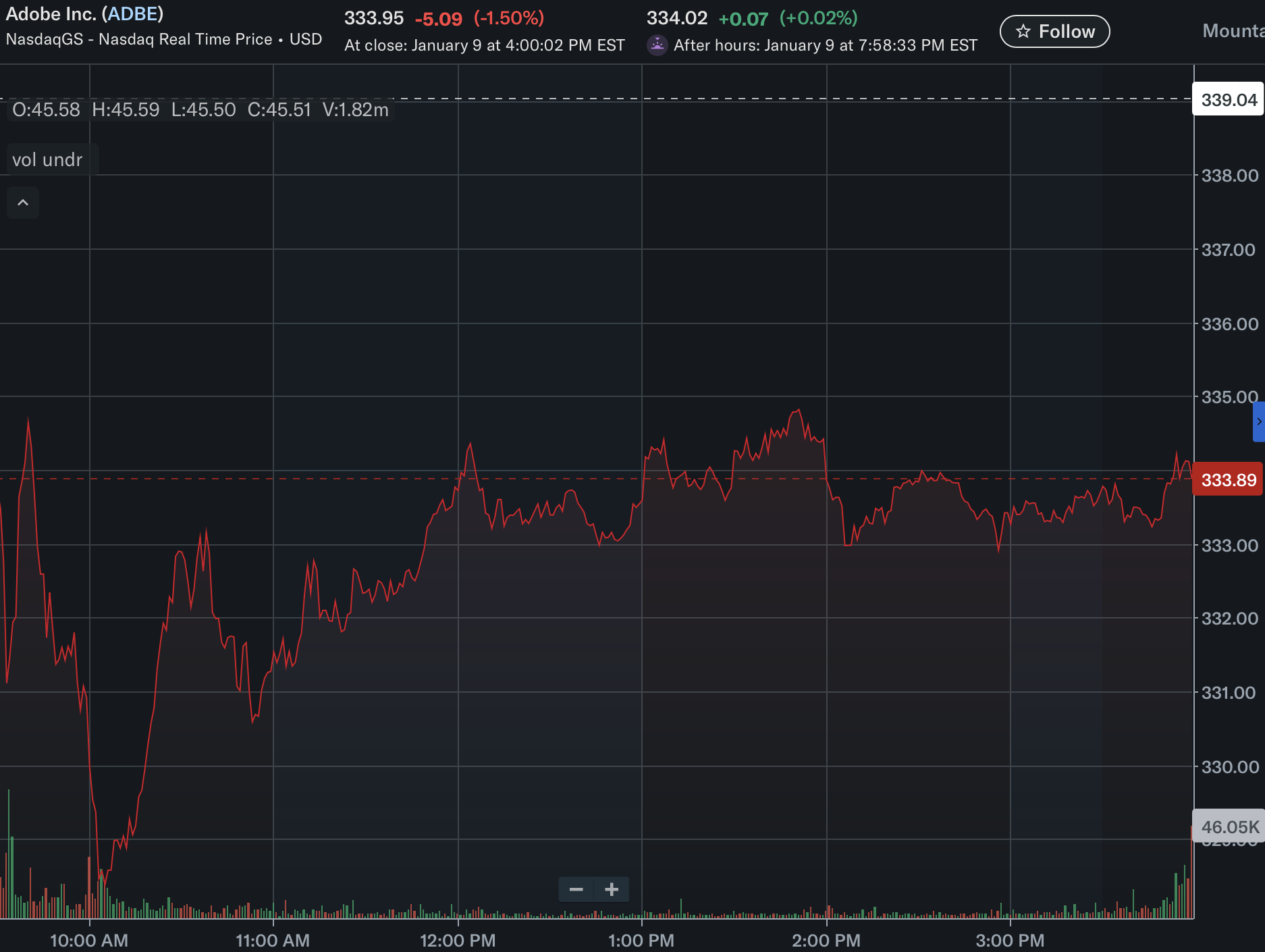Select the vol undr indicator label
Viewport: 1265px width, 952px height.
(47, 160)
